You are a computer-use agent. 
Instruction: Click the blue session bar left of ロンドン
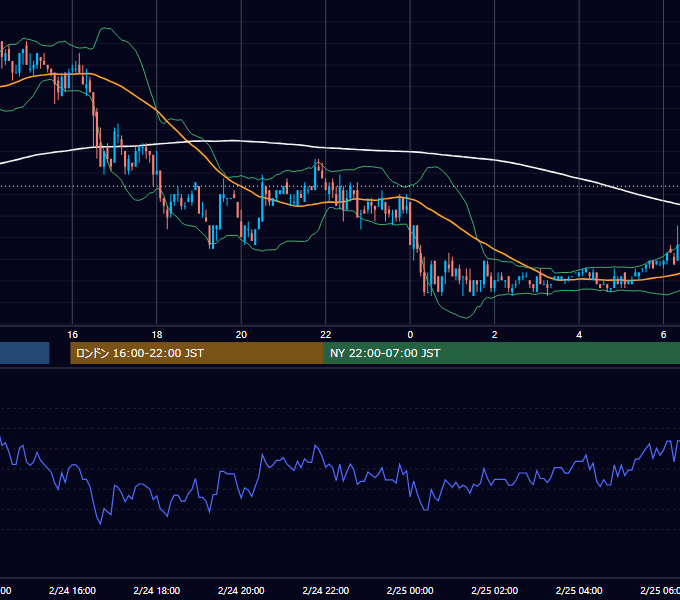tap(25, 353)
